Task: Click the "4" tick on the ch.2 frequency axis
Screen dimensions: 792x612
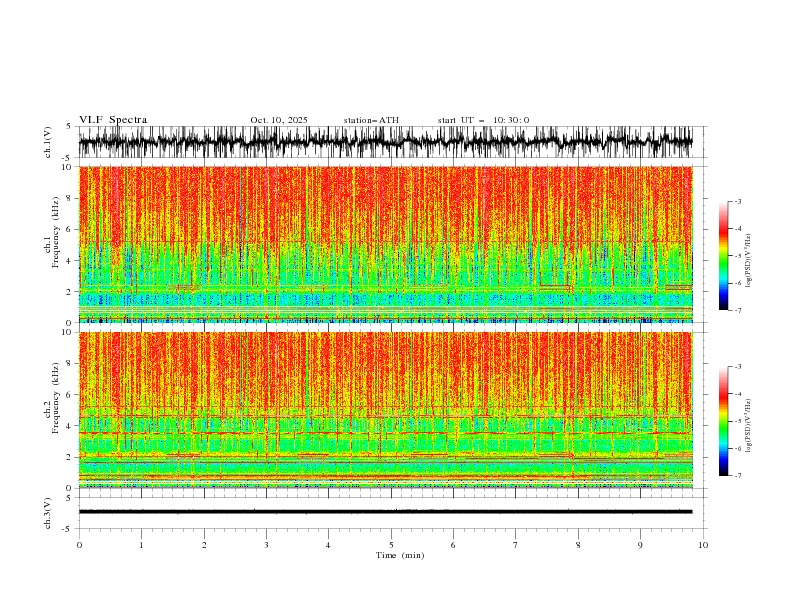Action: pos(70,426)
